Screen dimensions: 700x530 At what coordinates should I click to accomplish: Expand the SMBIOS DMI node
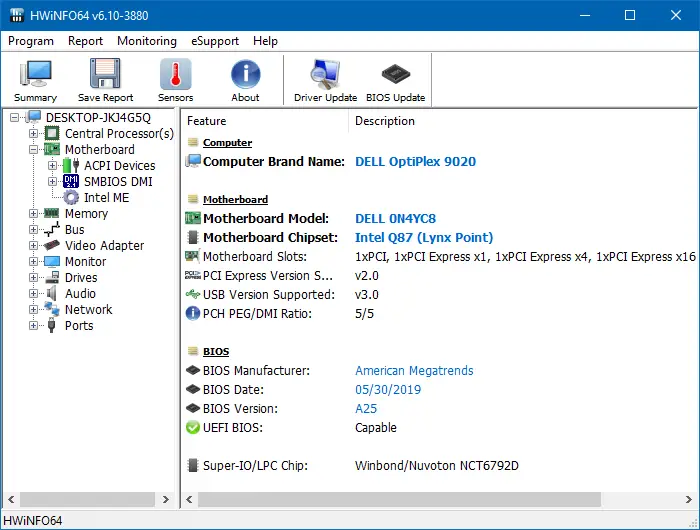pos(53,182)
